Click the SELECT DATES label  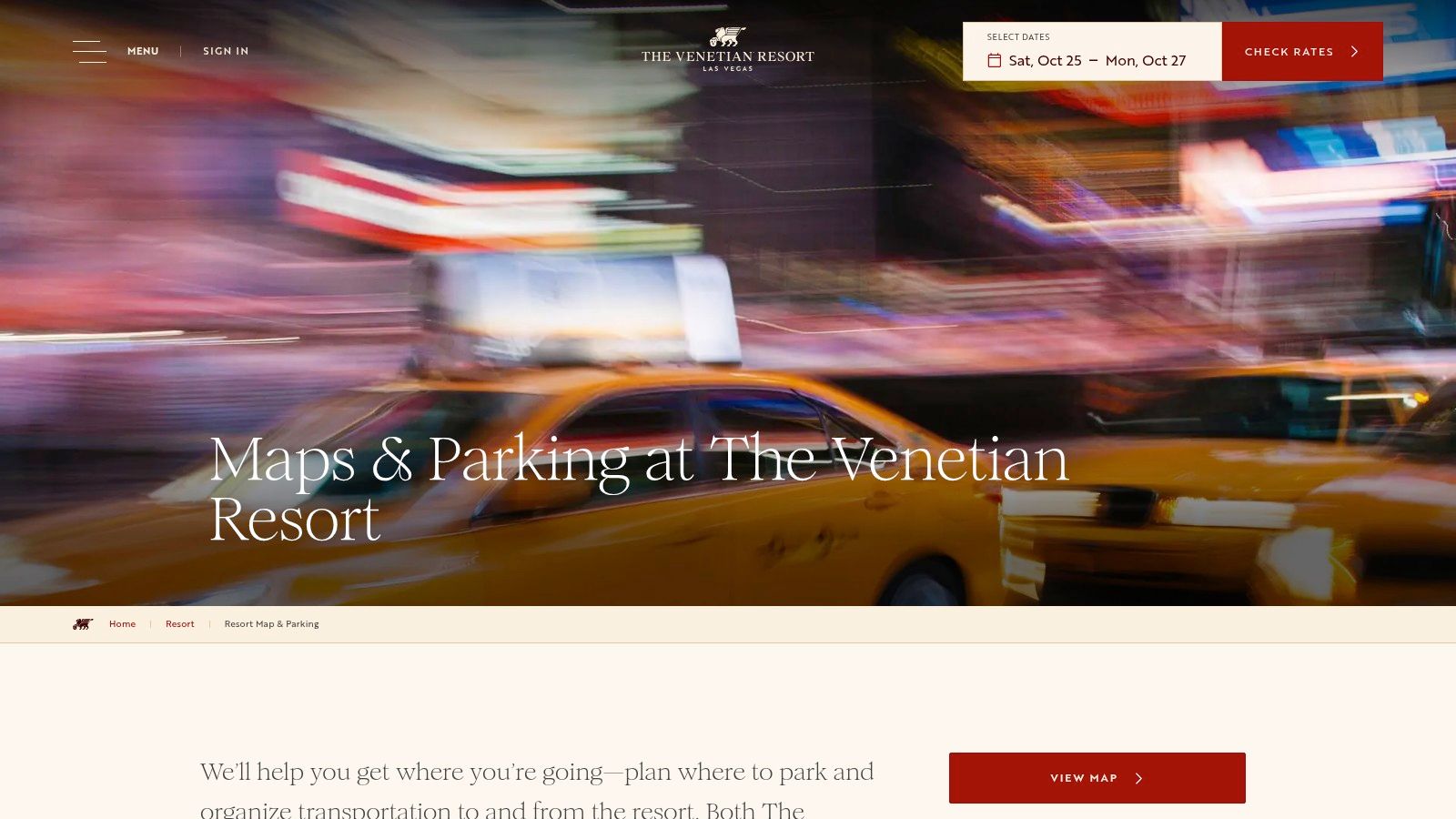tap(1018, 37)
